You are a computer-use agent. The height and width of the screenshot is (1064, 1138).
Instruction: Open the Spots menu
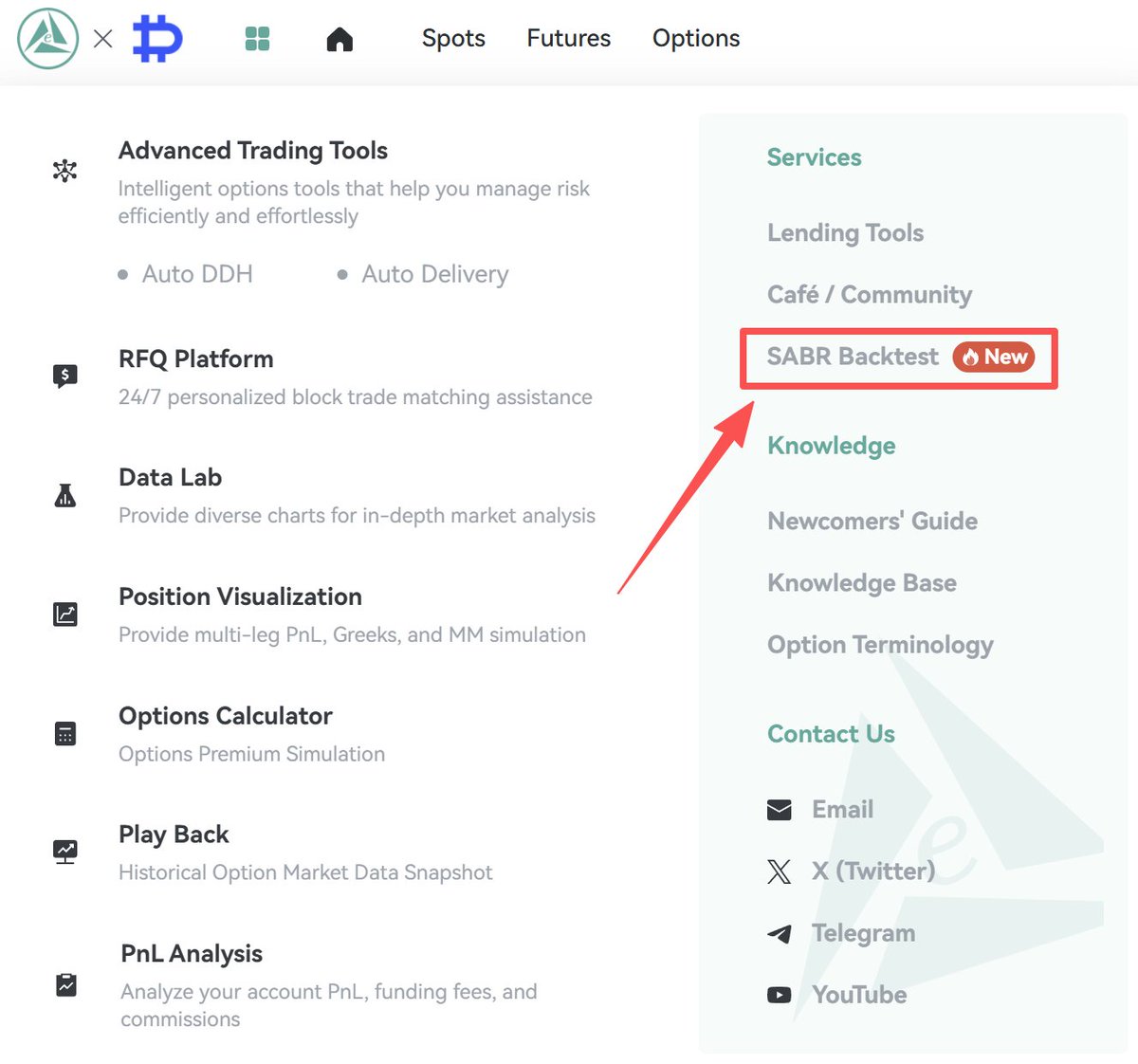(453, 39)
